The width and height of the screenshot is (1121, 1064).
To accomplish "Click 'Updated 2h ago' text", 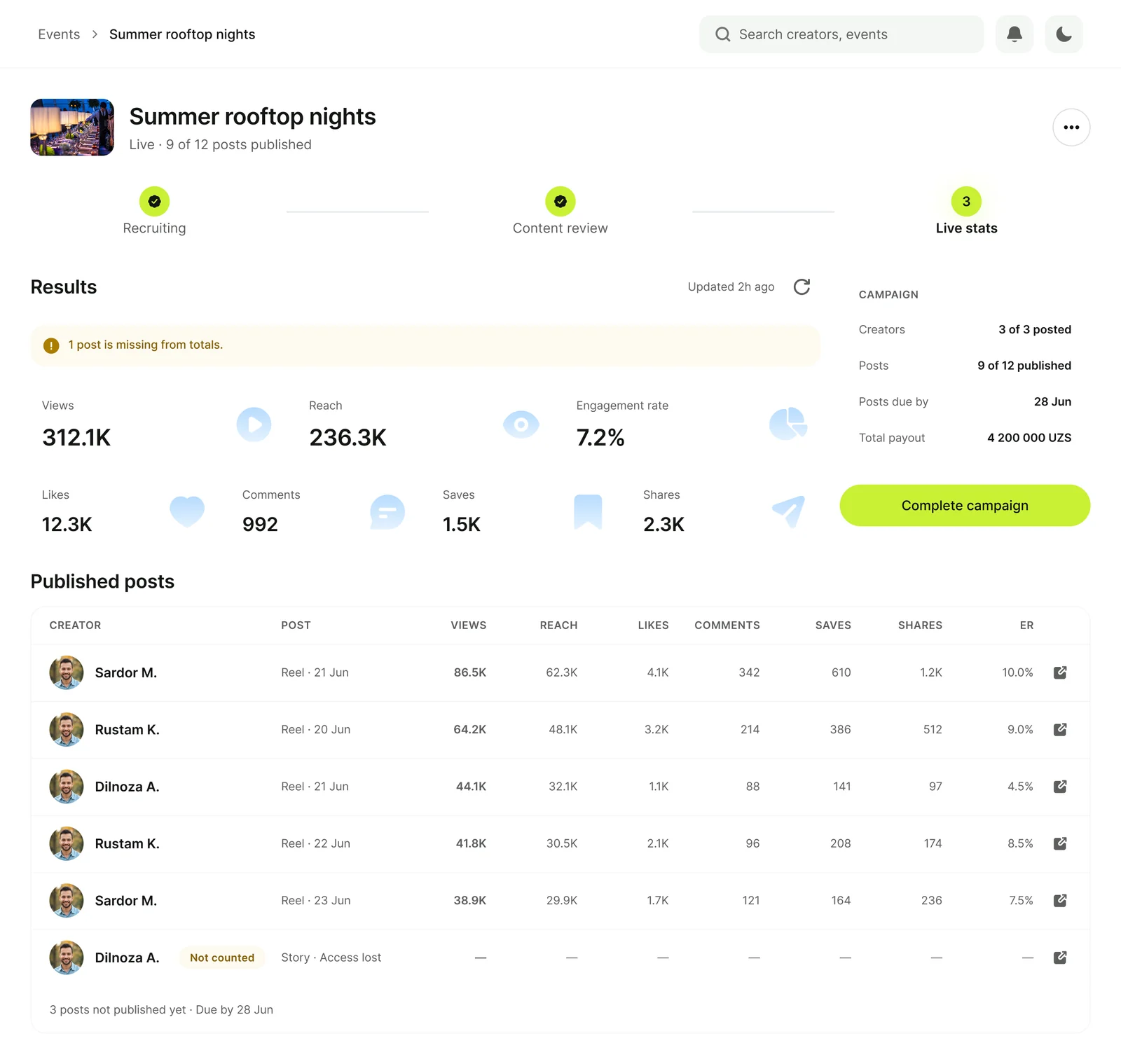I will coord(731,286).
